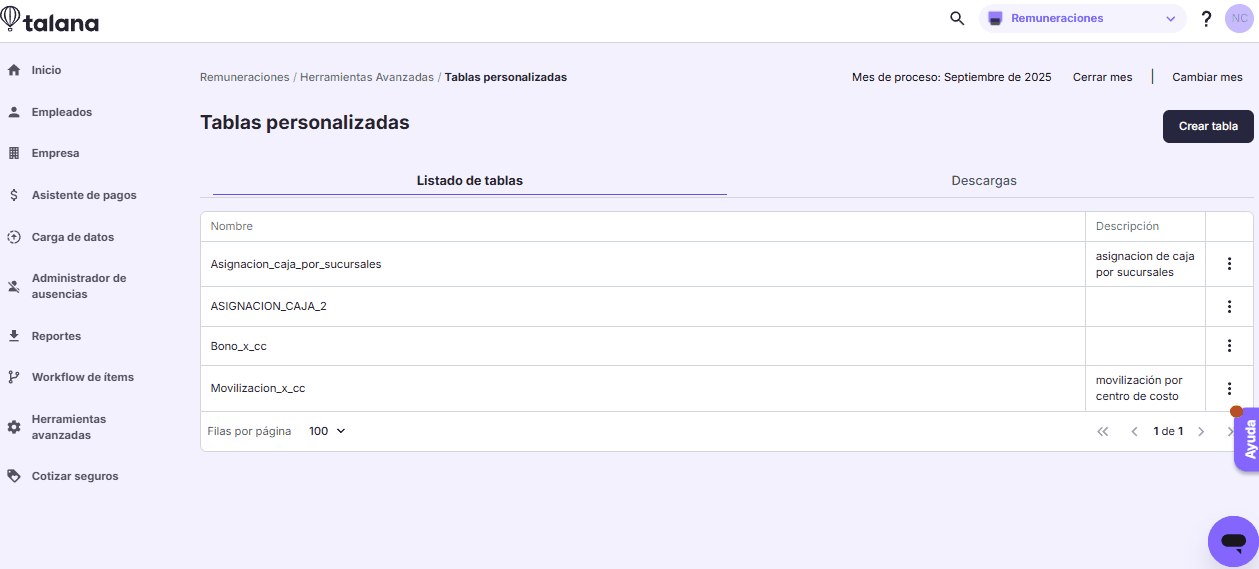Click the NC user avatar
This screenshot has height=569, width=1259.
click(x=1239, y=19)
